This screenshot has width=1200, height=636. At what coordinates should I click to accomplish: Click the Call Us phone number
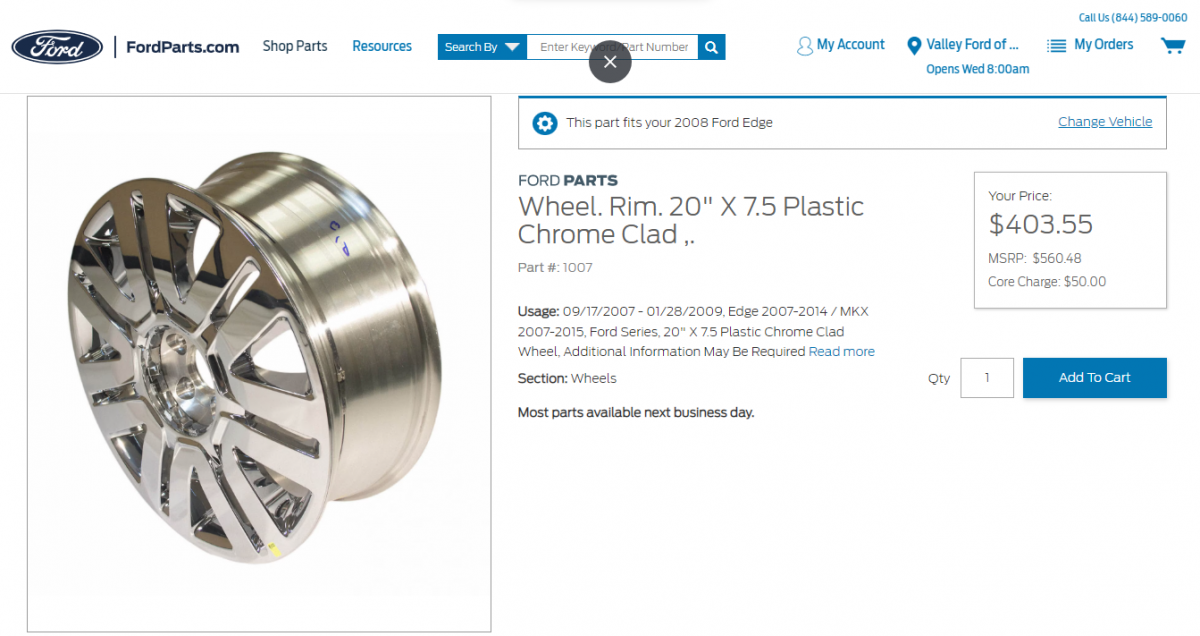[x=1133, y=17]
